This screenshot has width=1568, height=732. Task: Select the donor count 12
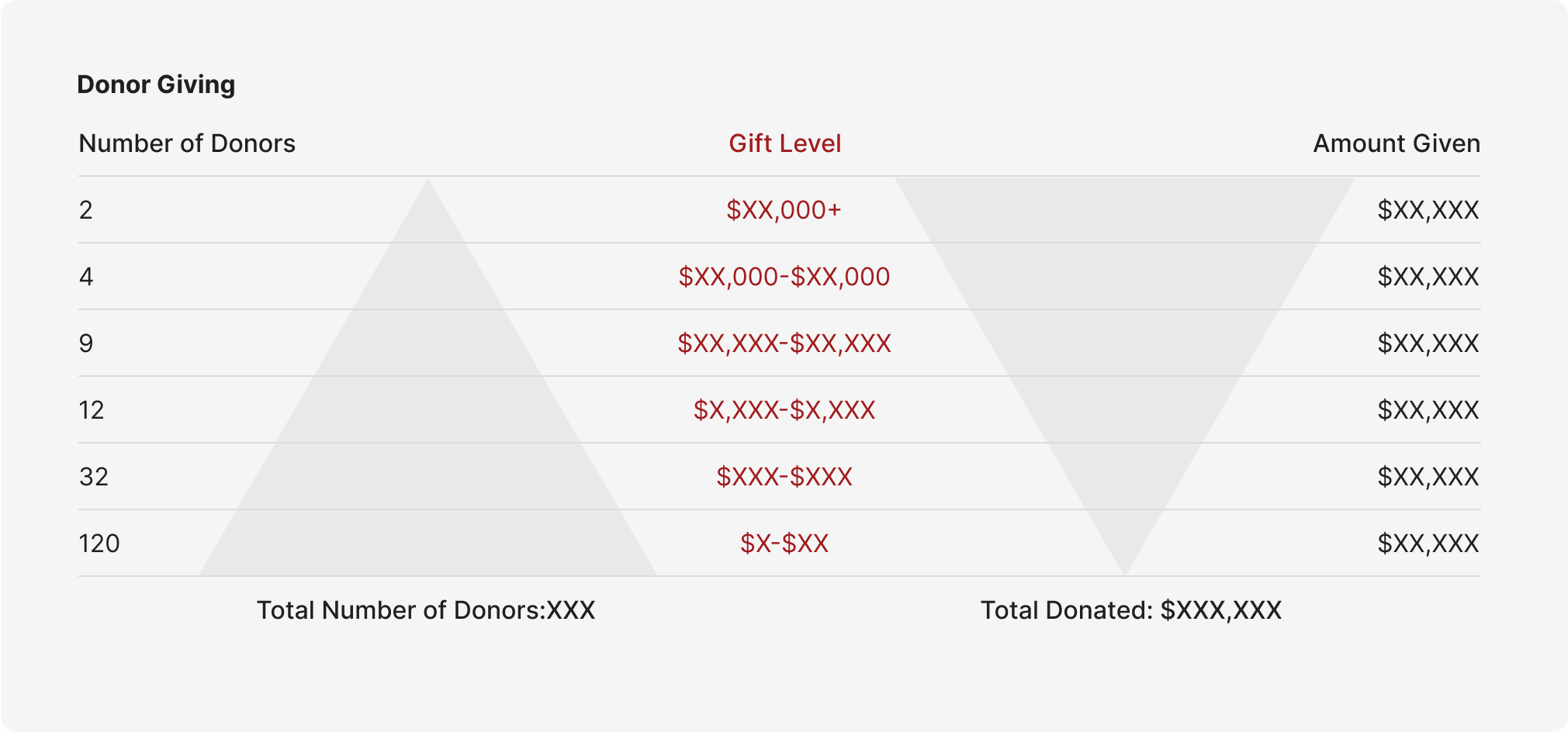click(92, 410)
